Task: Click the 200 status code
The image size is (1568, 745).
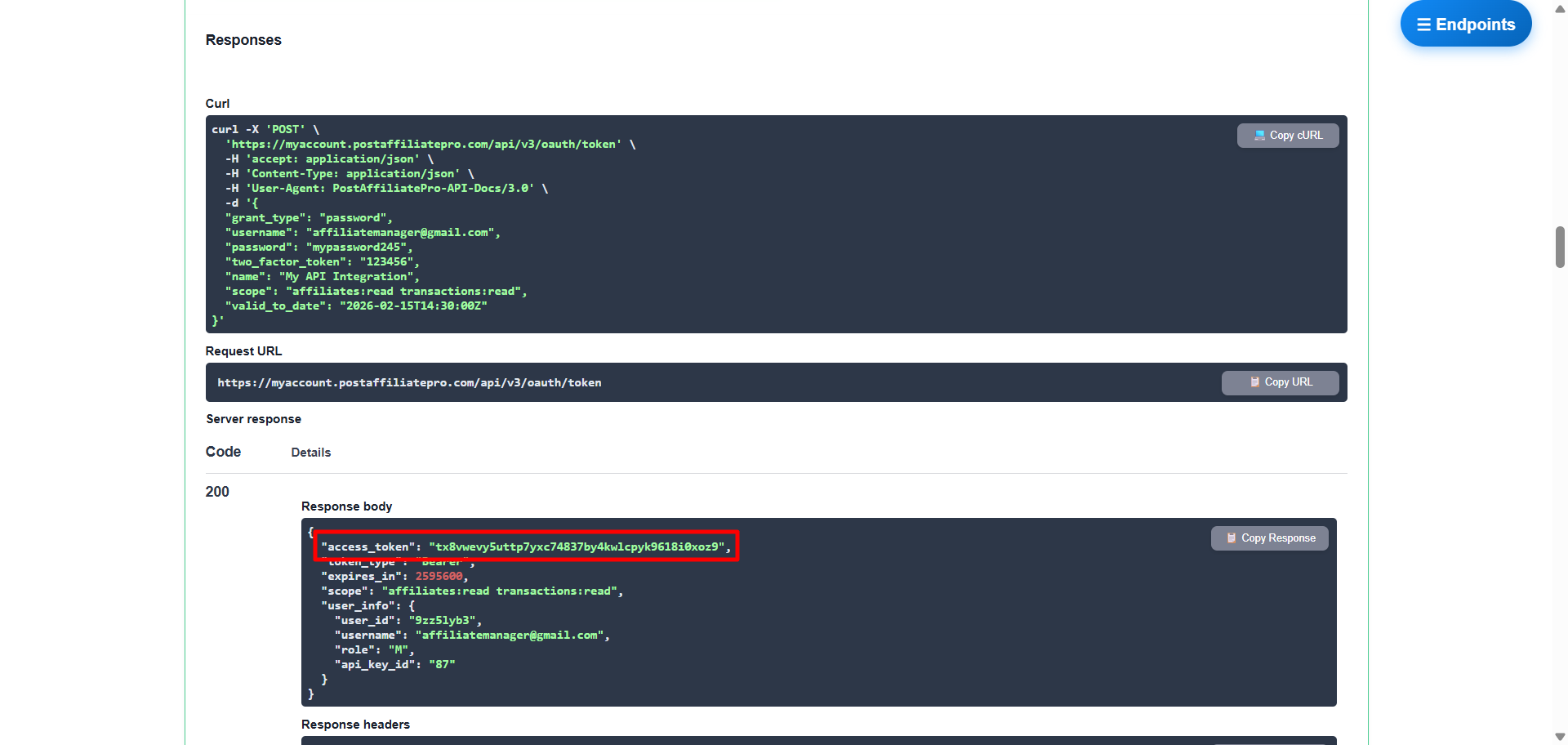Action: (217, 492)
